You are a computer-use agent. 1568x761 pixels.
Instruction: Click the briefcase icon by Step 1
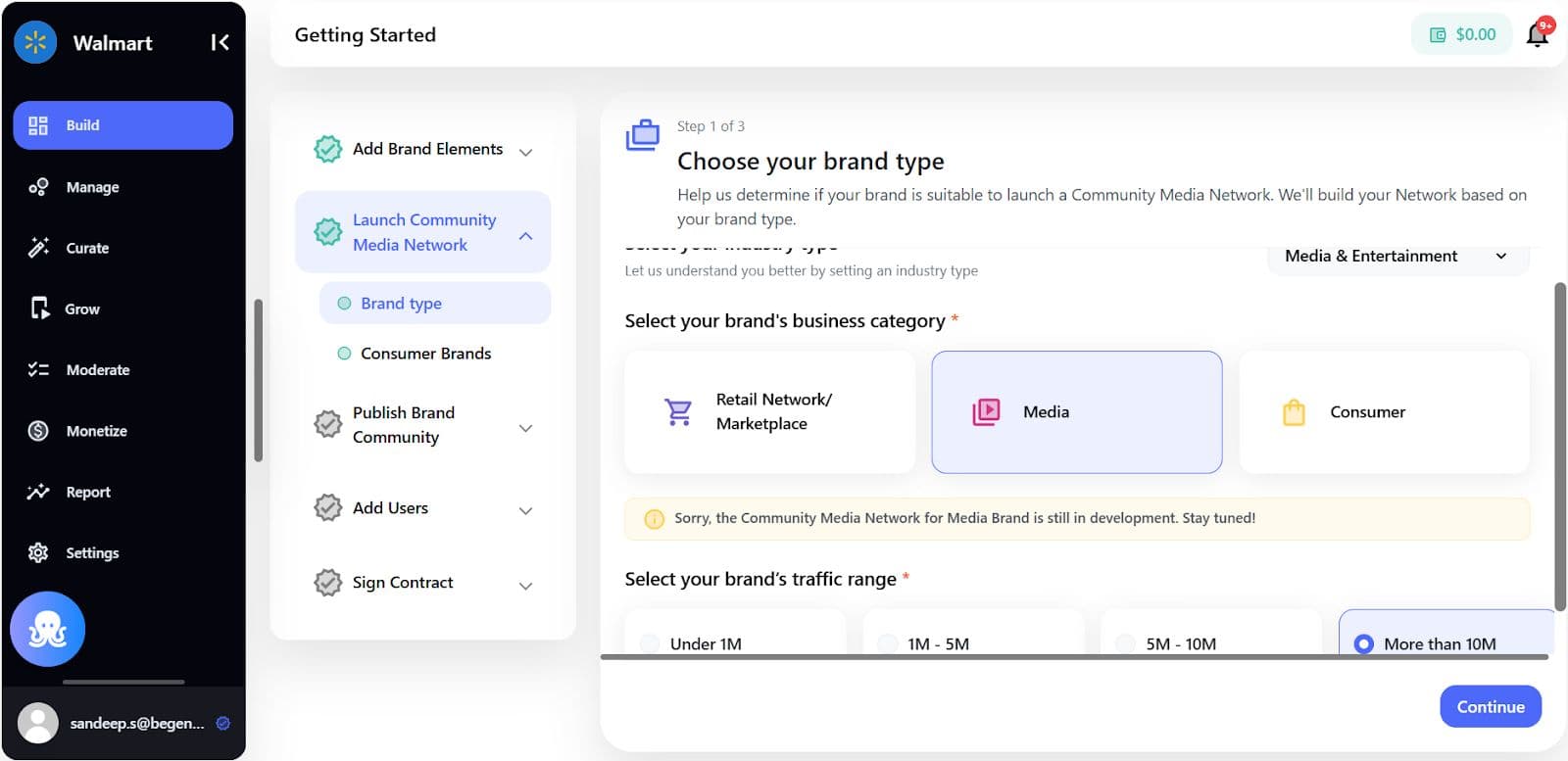tap(643, 135)
